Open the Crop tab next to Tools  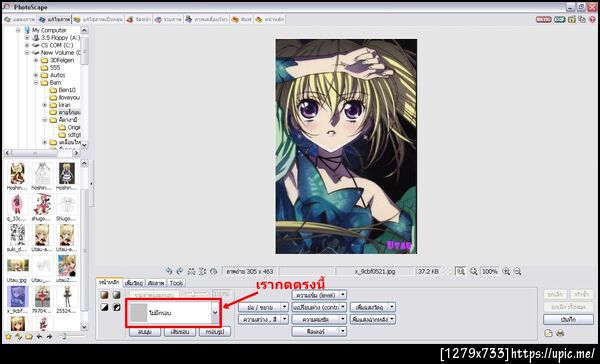click(156, 283)
